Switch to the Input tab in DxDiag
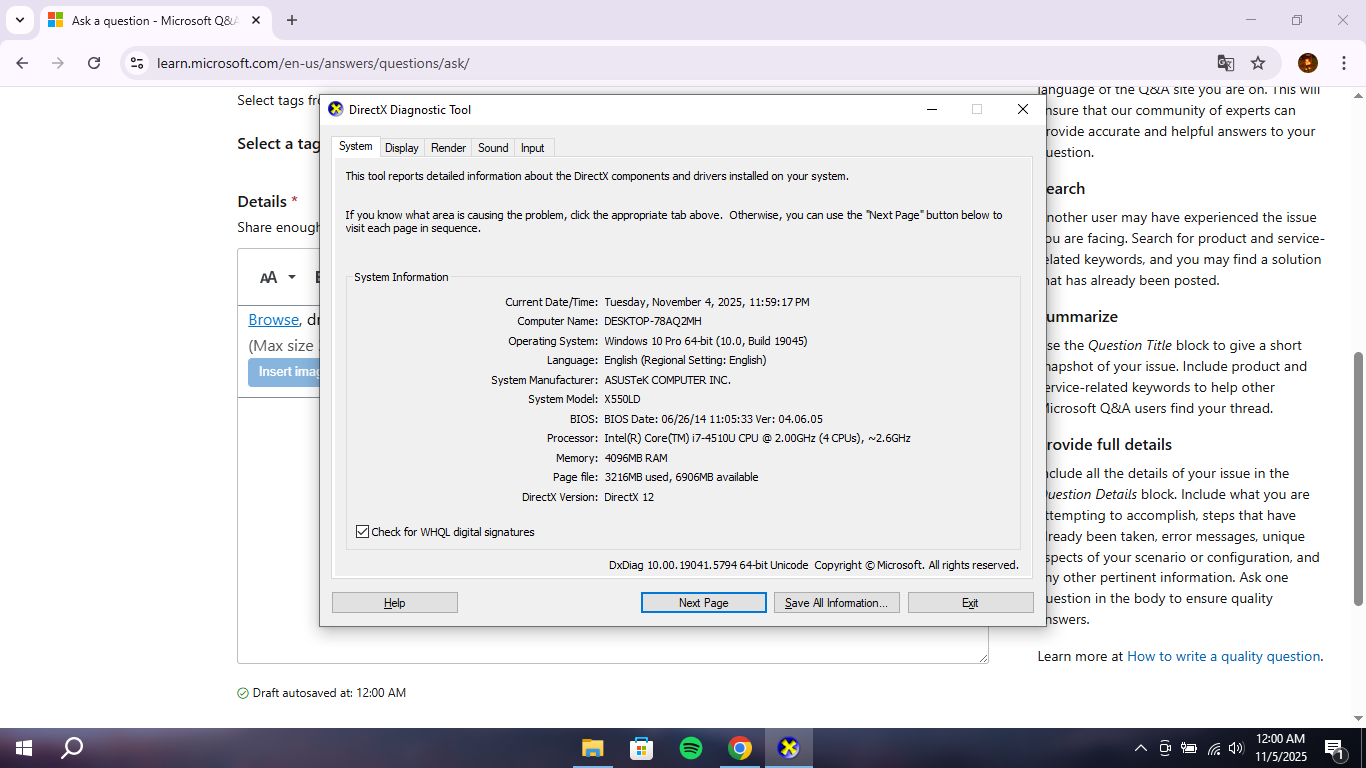Viewport: 1366px width, 768px height. [x=533, y=148]
